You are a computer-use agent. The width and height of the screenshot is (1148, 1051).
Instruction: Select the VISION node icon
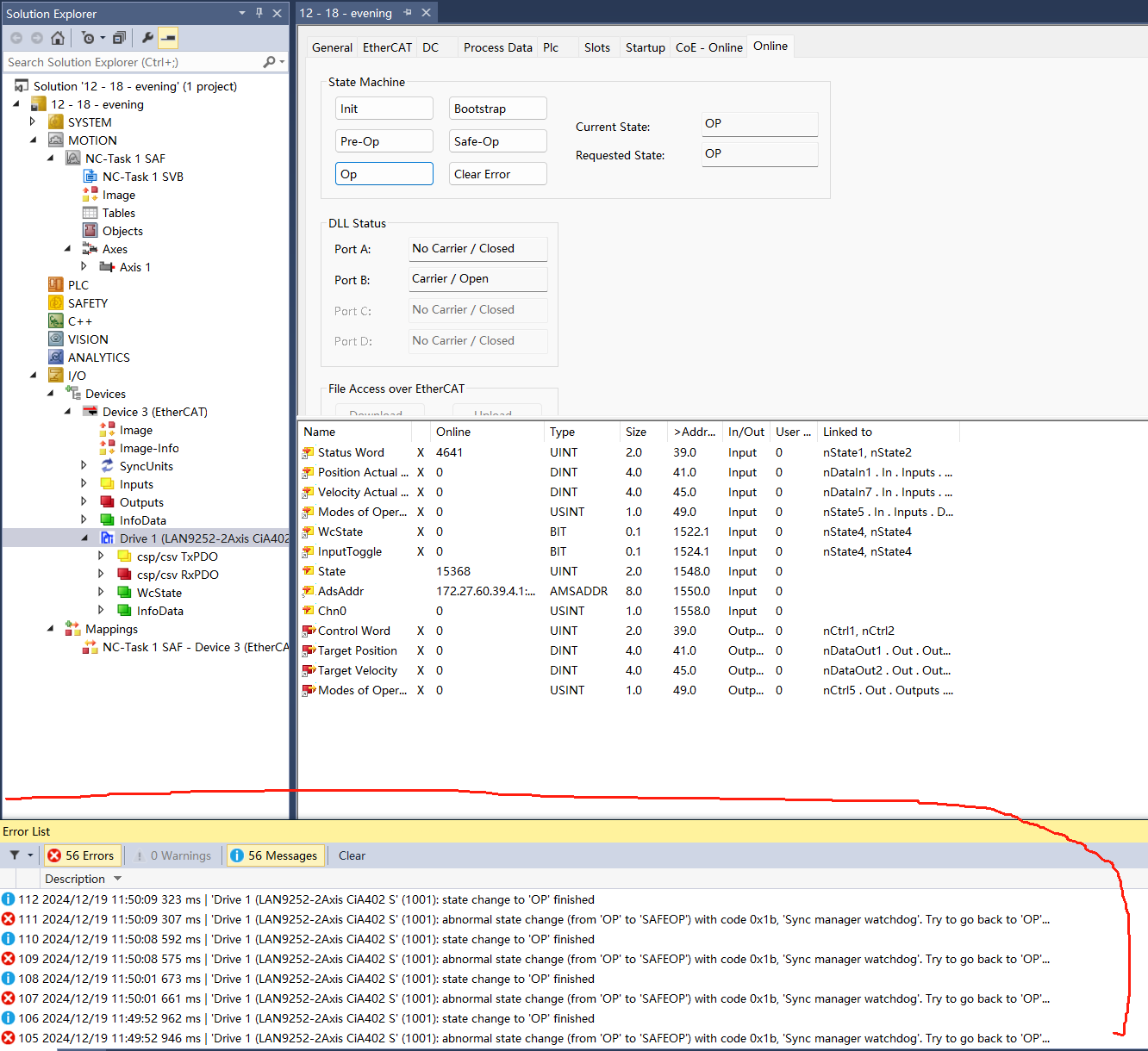(56, 339)
